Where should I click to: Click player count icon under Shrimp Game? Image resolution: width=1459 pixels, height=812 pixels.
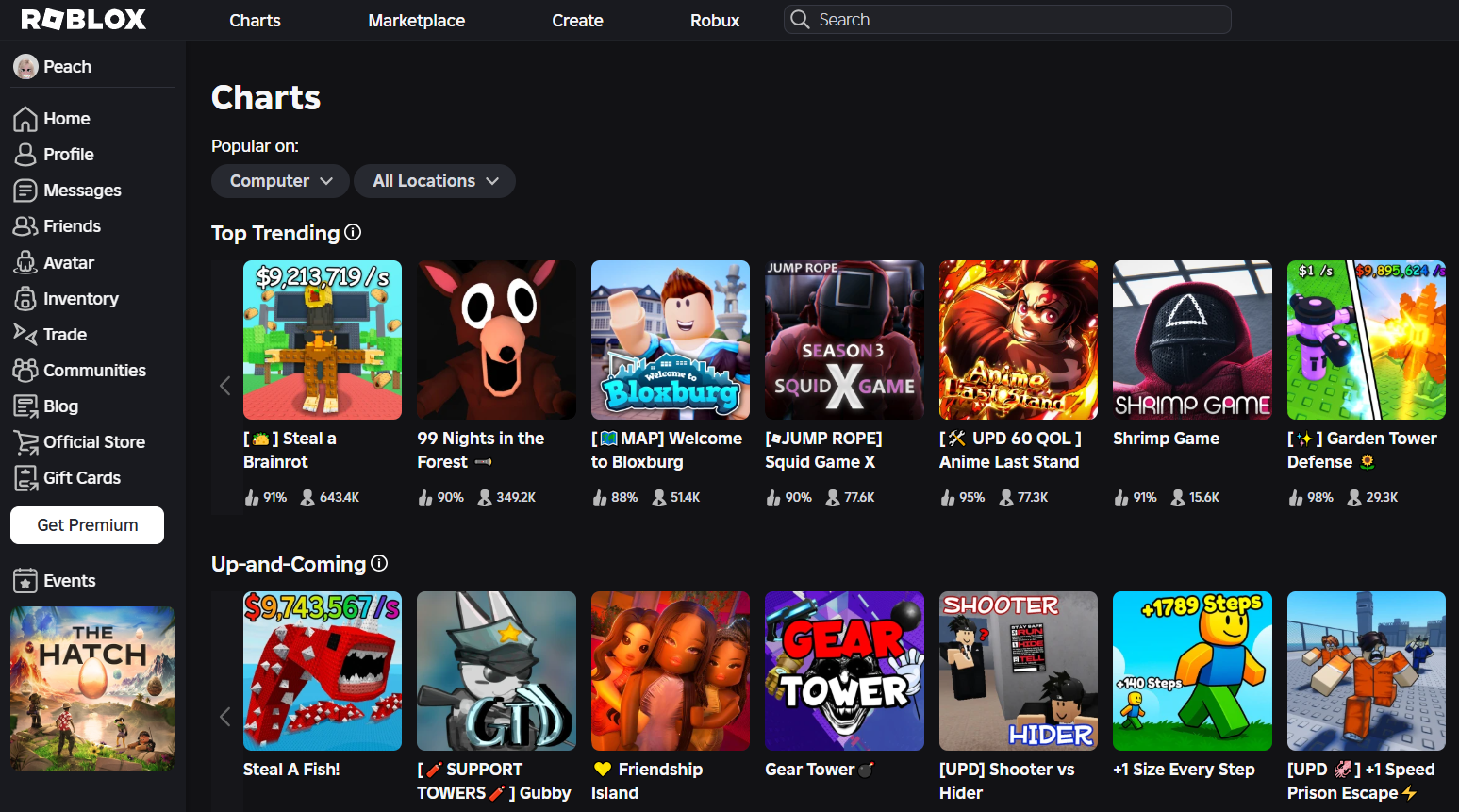(x=1178, y=497)
